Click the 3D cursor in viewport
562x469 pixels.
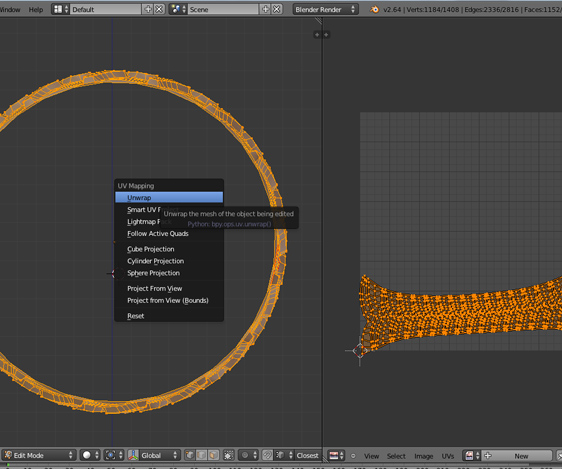(114, 273)
